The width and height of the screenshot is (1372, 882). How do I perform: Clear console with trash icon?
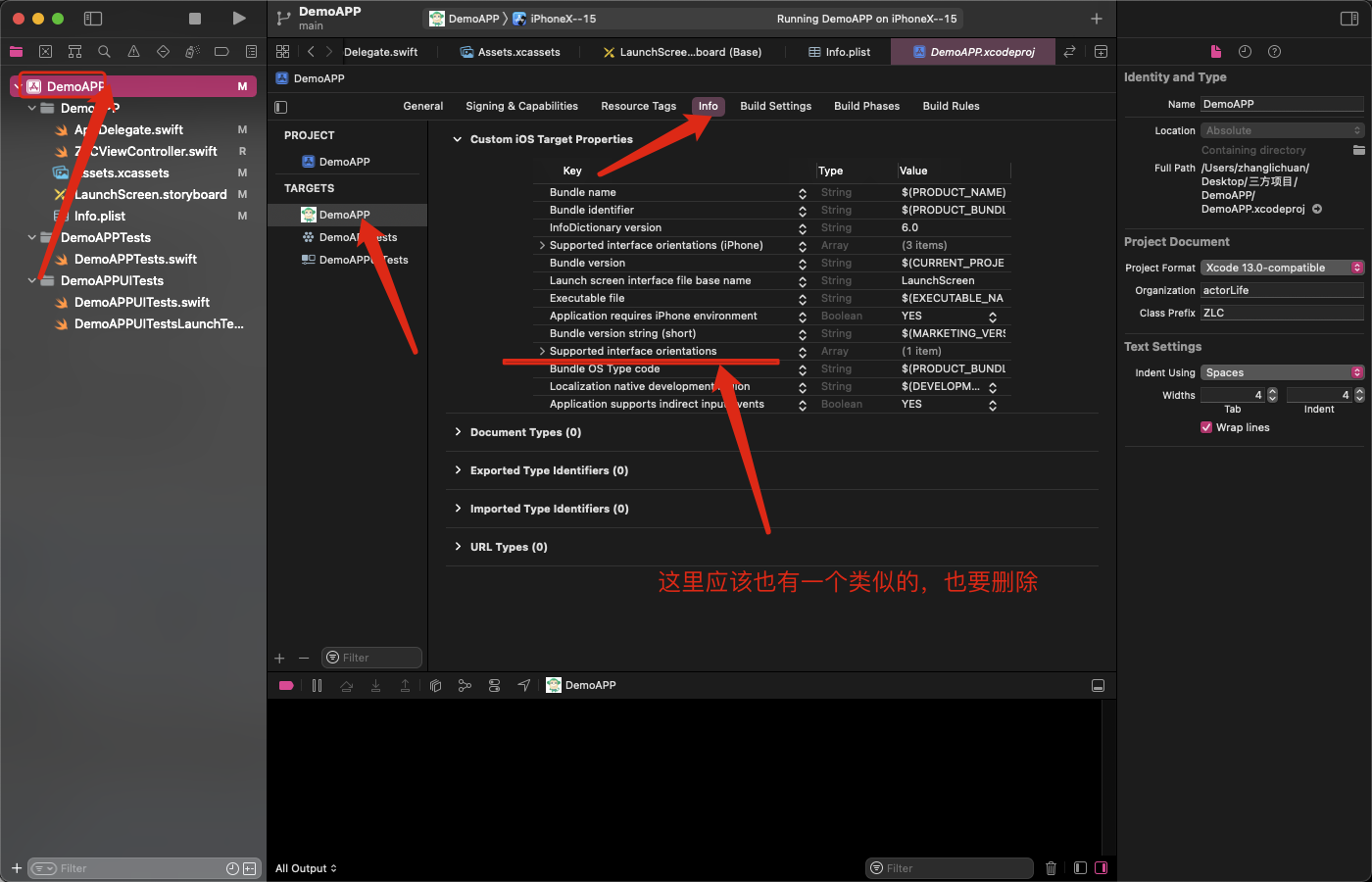1051,868
